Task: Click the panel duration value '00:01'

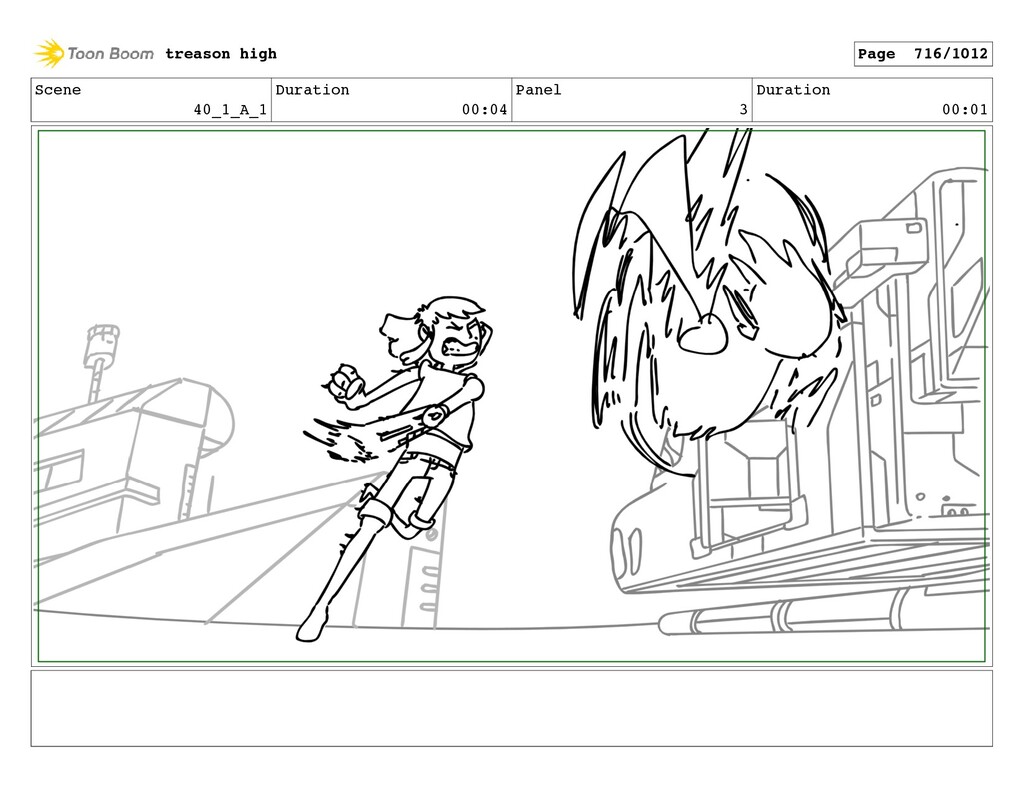Action: tap(965, 110)
